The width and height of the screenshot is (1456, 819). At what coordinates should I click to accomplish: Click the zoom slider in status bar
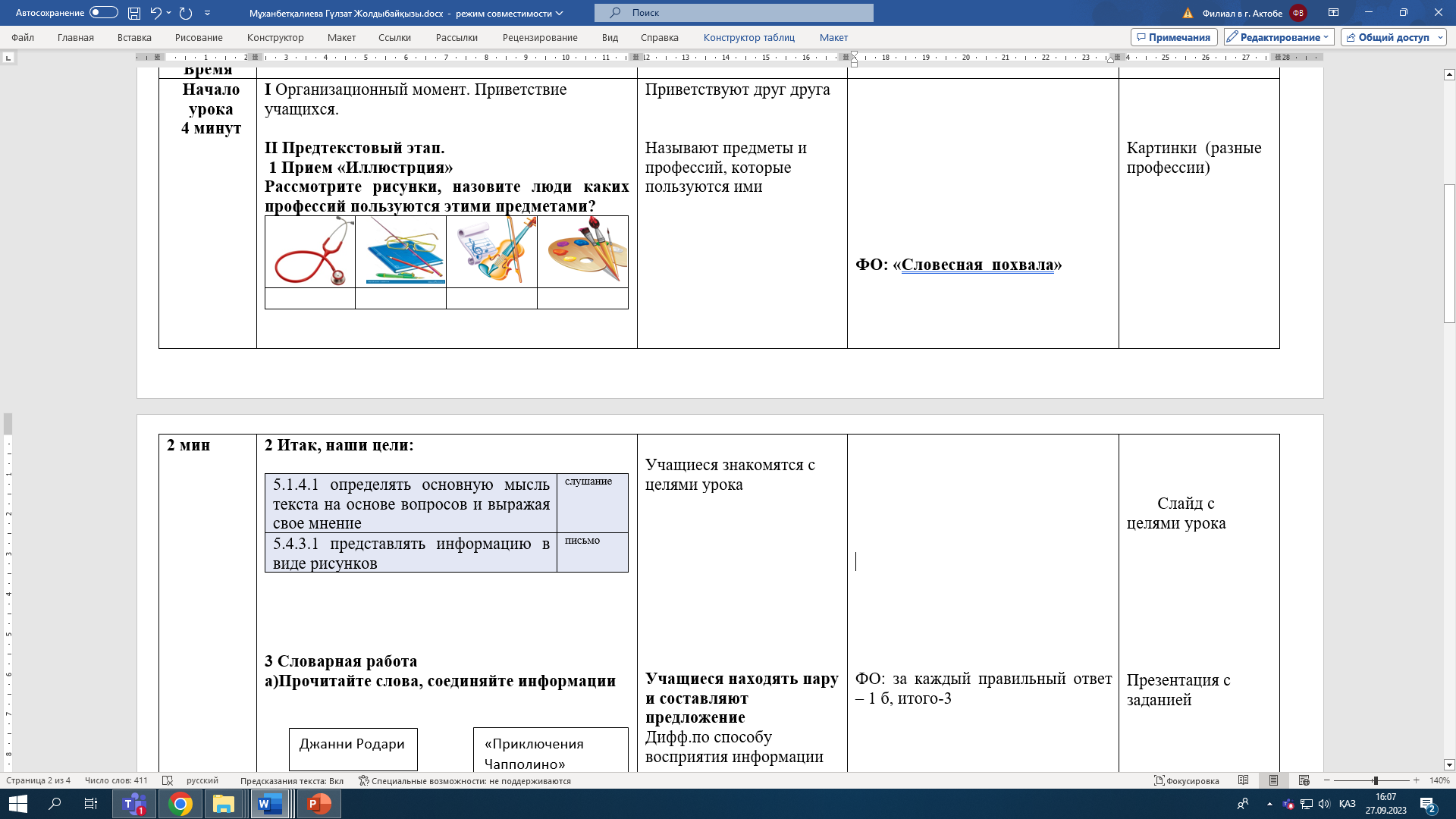1374,780
